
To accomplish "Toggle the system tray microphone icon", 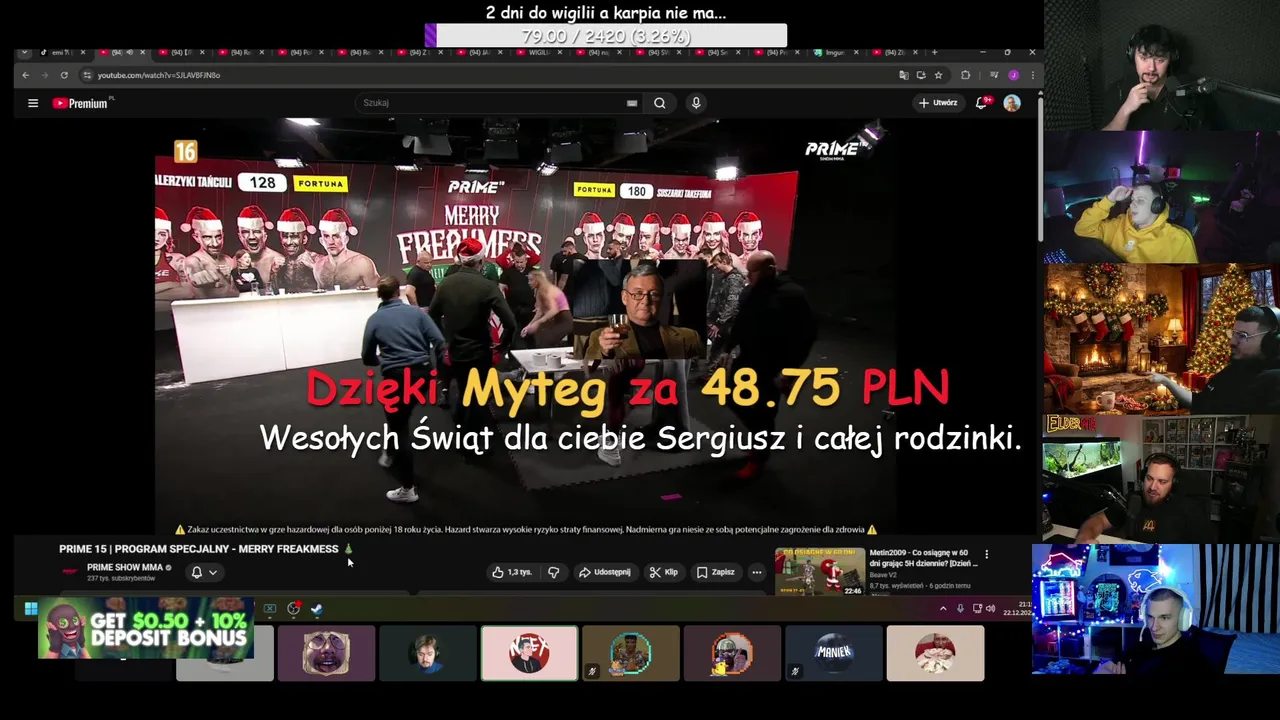I will [960, 608].
